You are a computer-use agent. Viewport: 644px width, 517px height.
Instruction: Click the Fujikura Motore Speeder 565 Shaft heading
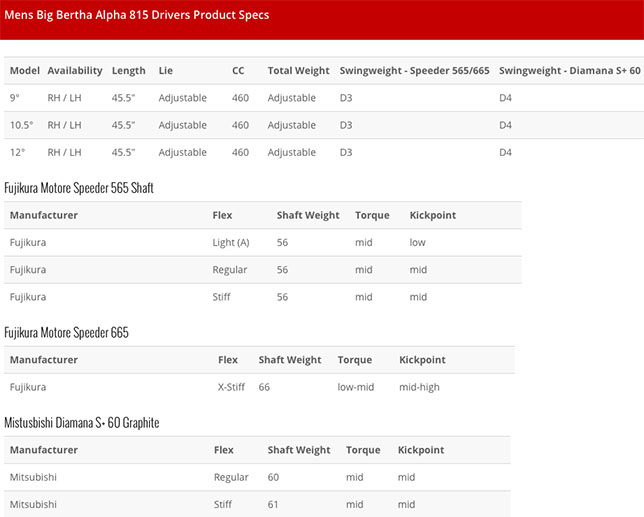coord(79,188)
